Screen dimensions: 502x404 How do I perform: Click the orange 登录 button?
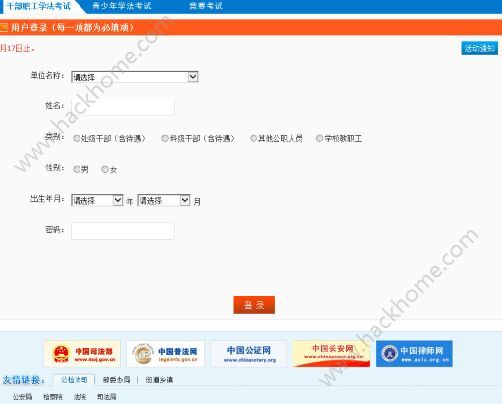254,305
